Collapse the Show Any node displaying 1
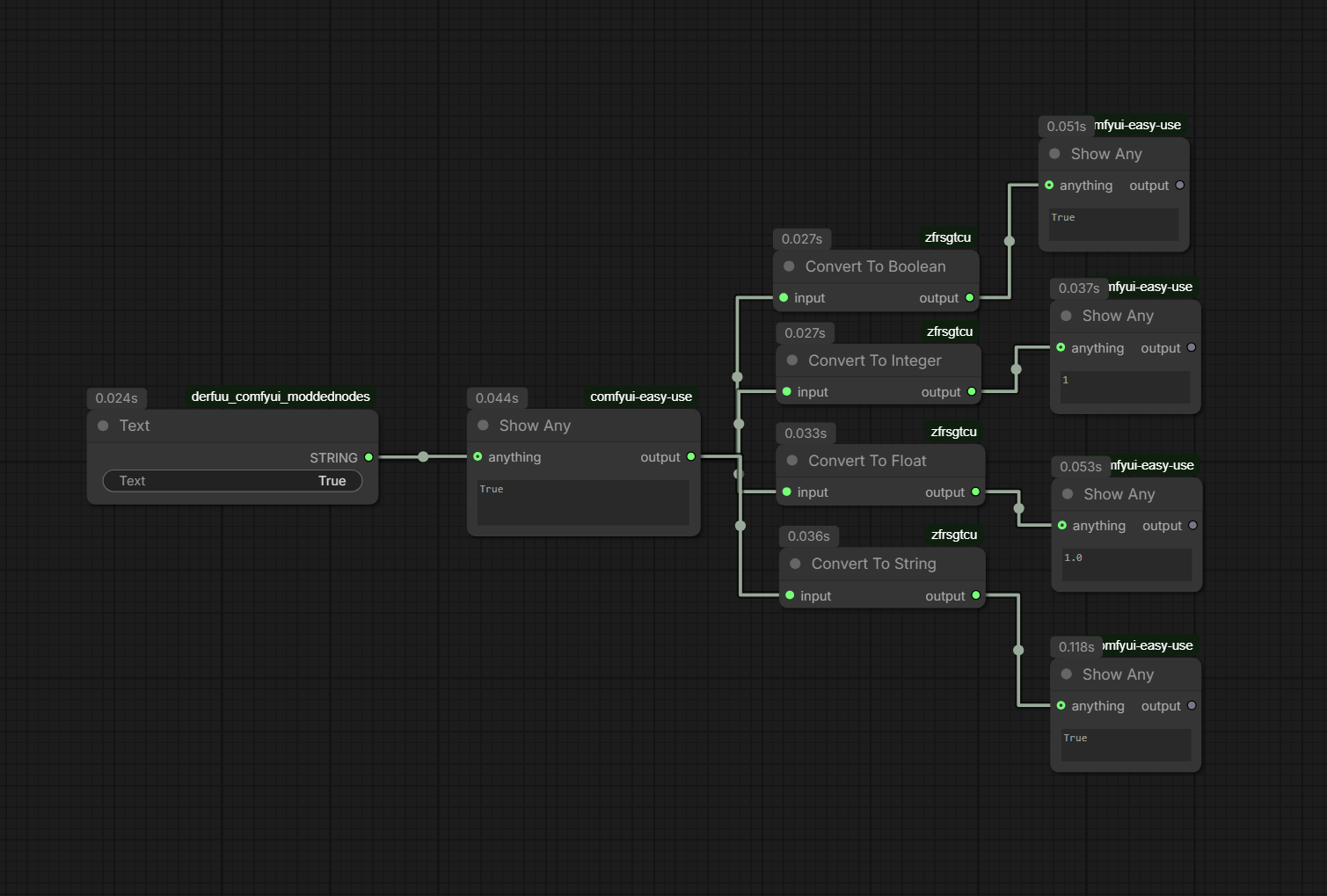The width and height of the screenshot is (1327, 896). point(1066,316)
